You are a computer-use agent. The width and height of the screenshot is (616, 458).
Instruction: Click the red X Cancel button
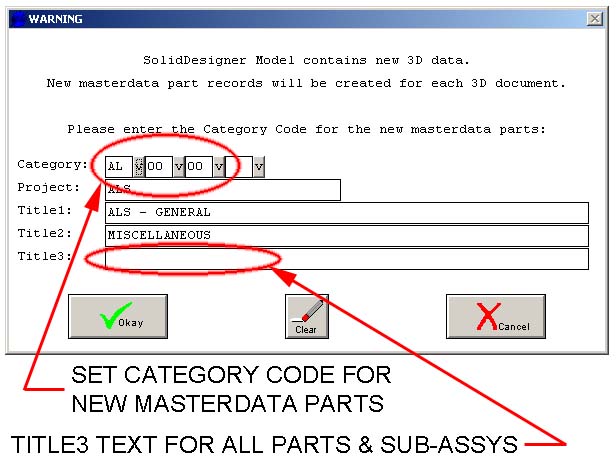pyautogui.click(x=495, y=316)
